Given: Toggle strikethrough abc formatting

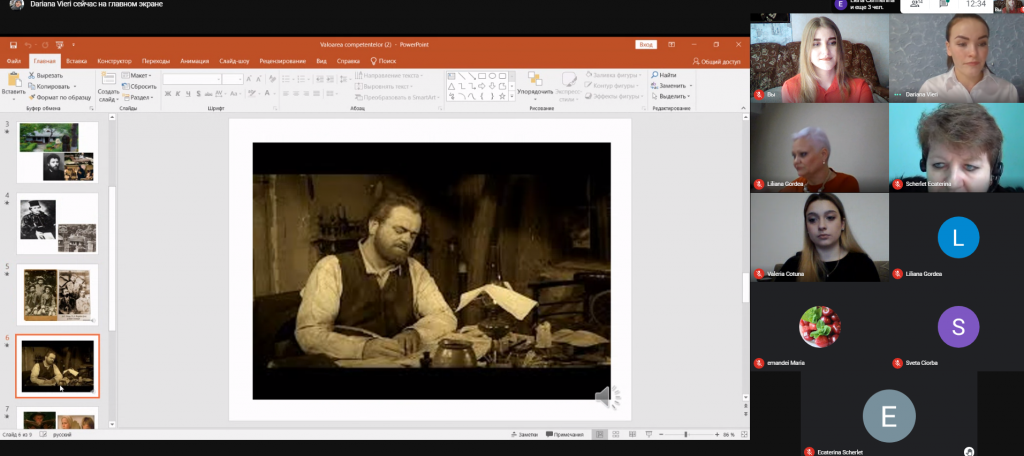Looking at the screenshot, I should pyautogui.click(x=209, y=94).
